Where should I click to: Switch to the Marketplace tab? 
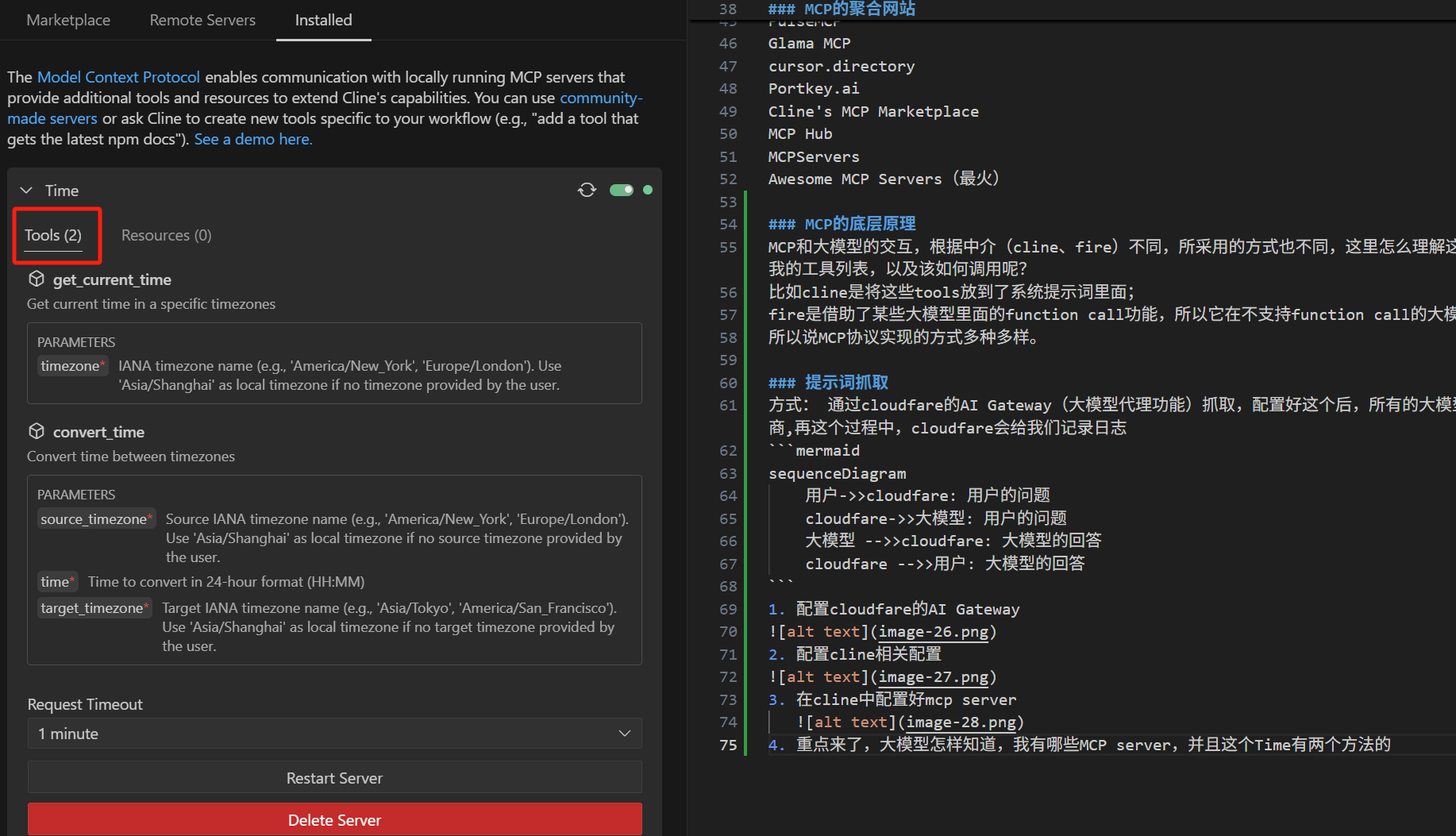[x=68, y=20]
